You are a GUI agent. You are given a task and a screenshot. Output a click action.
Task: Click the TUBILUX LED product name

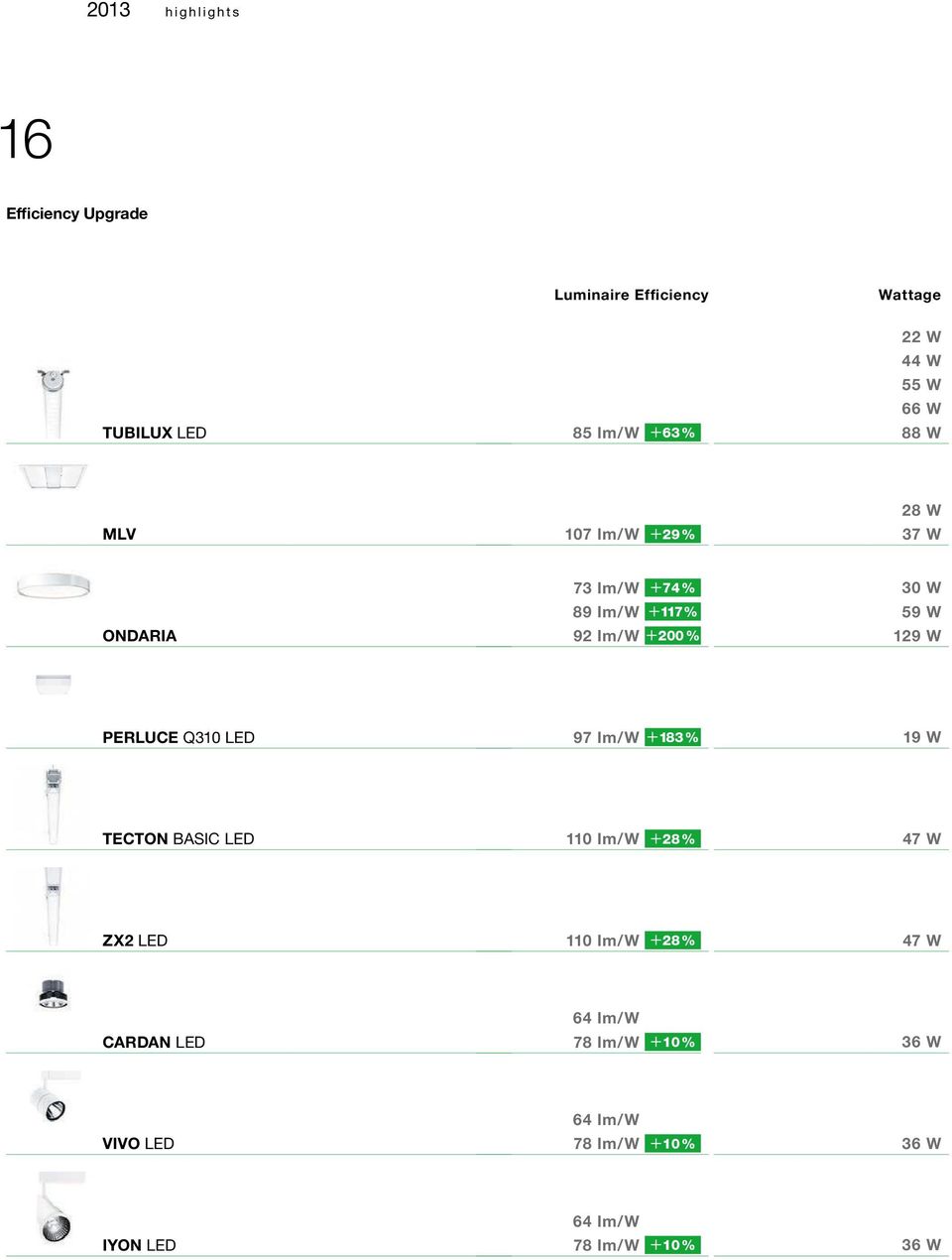pyautogui.click(x=155, y=433)
